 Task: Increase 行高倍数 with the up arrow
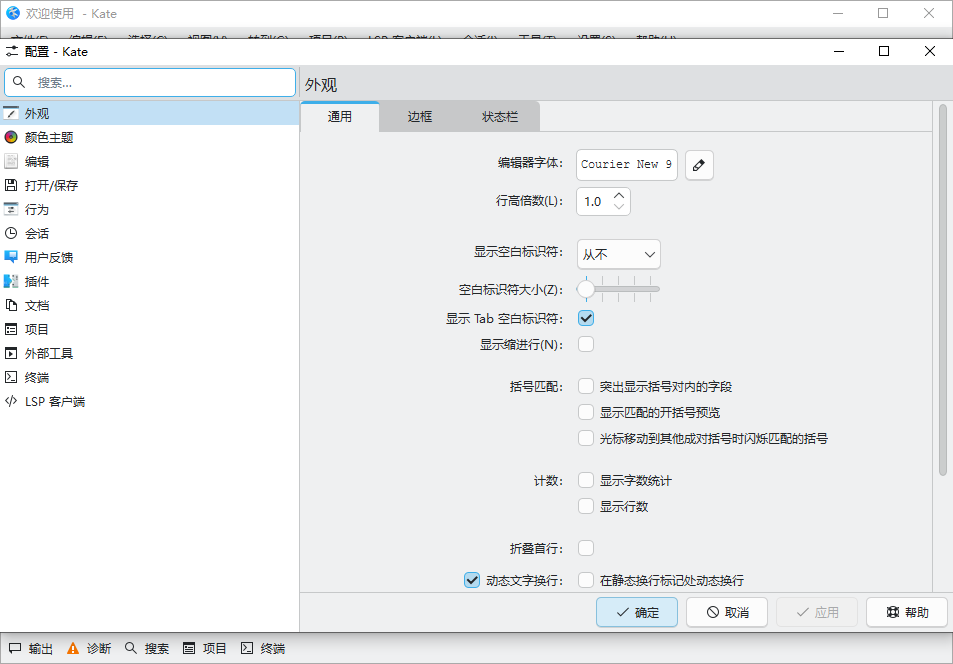click(619, 196)
